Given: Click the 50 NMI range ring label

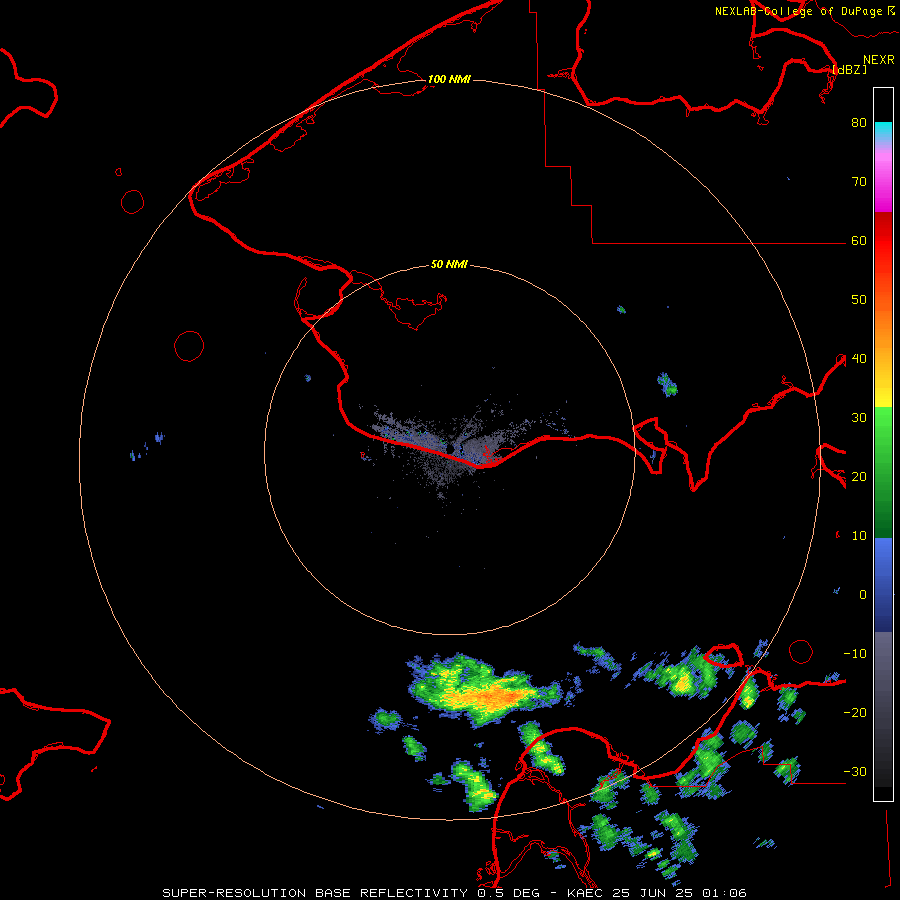Looking at the screenshot, I should click(x=449, y=265).
